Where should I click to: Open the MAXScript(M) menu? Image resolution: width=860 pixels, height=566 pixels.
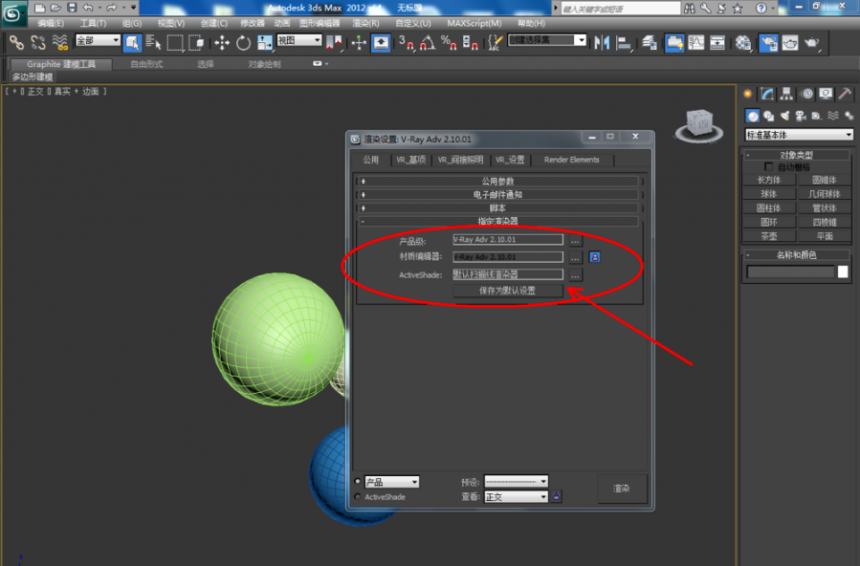(x=474, y=23)
